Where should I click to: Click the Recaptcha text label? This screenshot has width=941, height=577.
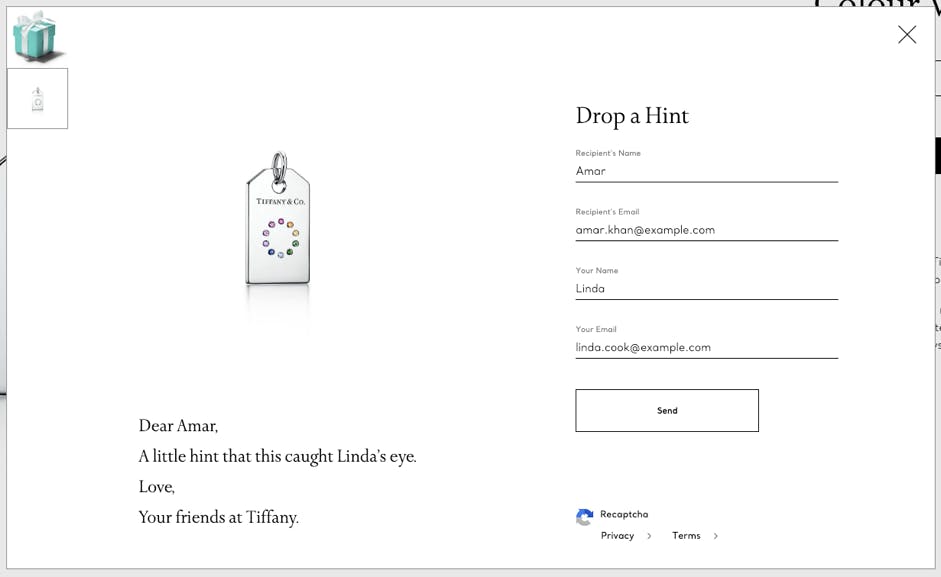[624, 515]
